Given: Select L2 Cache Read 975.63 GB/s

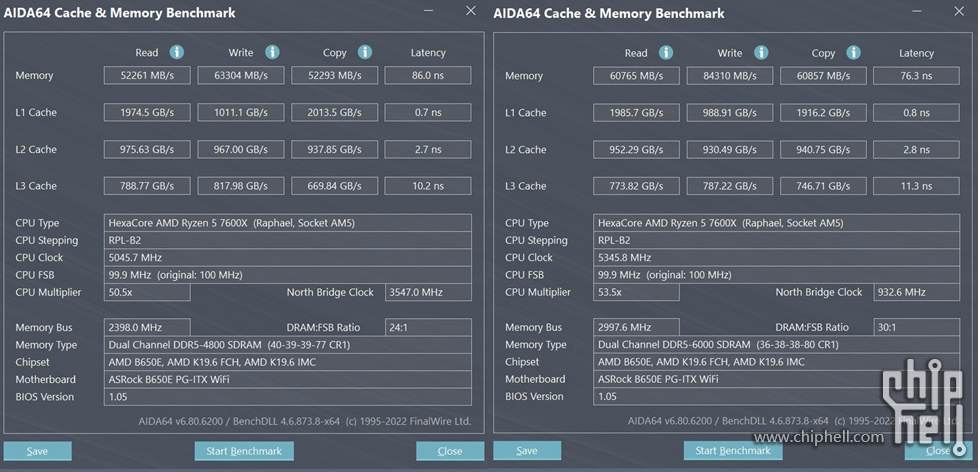Looking at the screenshot, I should (147, 149).
